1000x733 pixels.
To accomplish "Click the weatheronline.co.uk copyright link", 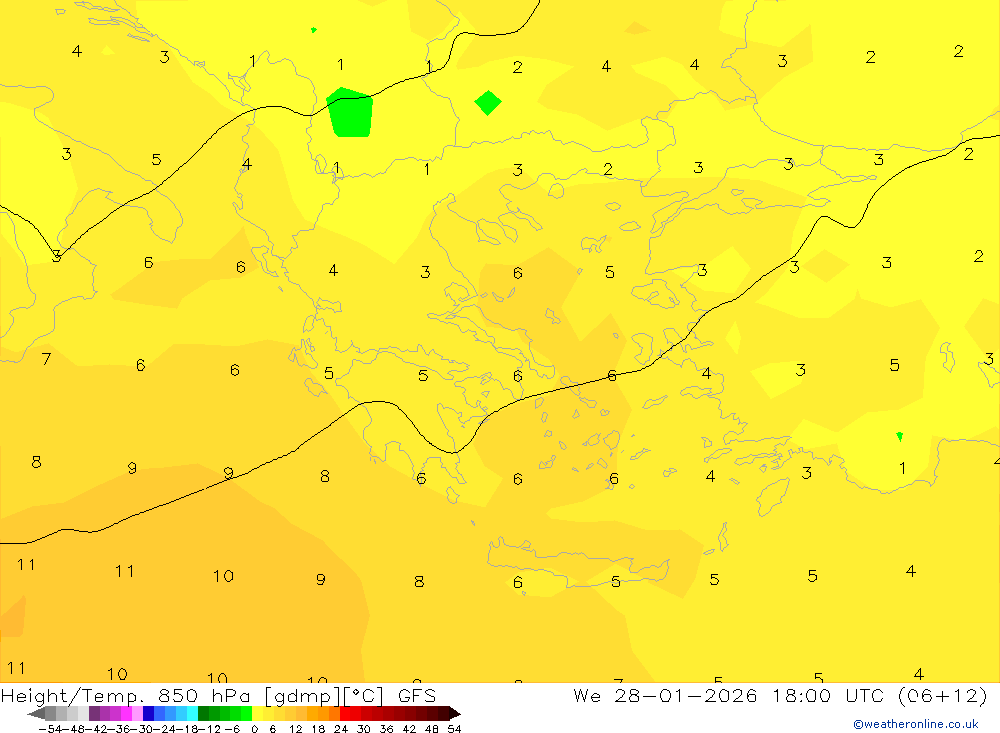I will [915, 724].
